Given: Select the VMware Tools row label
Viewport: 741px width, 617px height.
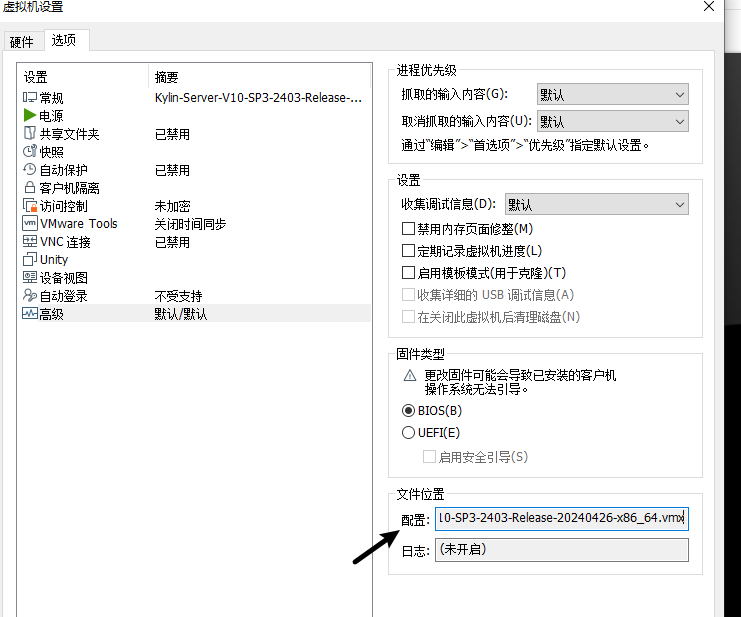Looking at the screenshot, I should click(79, 223).
